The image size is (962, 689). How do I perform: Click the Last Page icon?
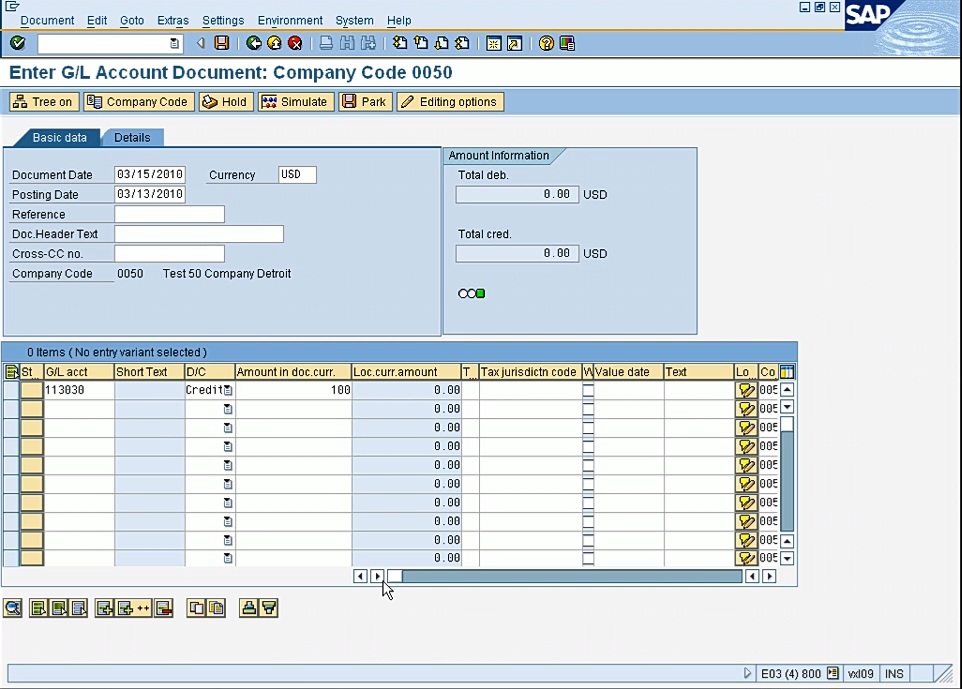(x=463, y=43)
